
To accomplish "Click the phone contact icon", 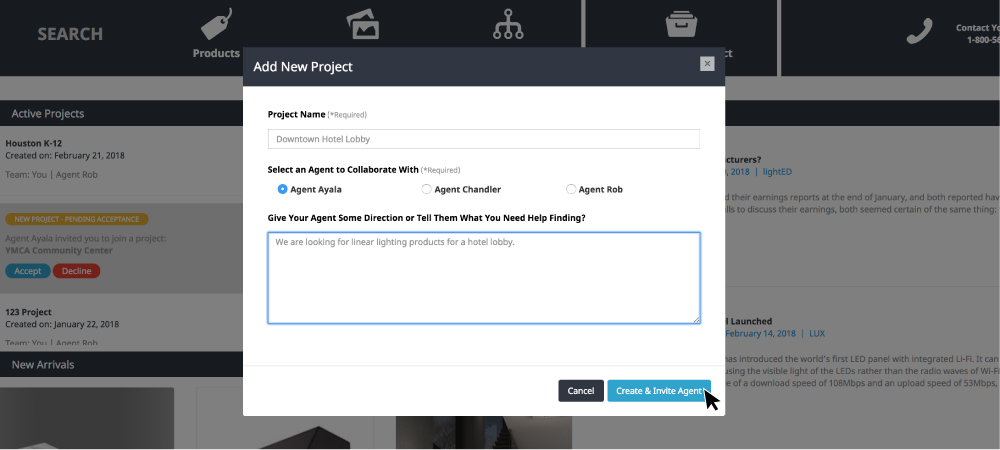I will (919, 31).
